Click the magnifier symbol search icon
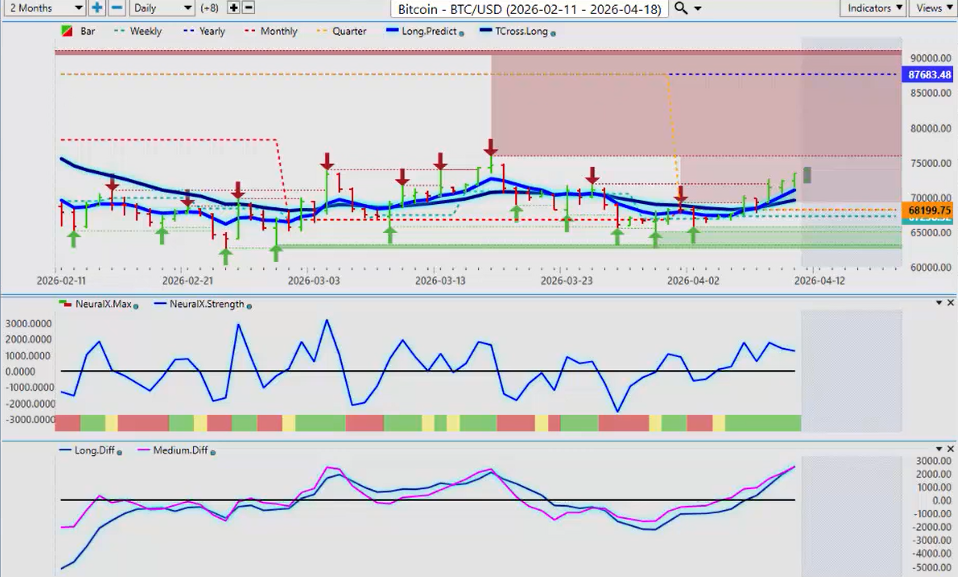The height and width of the screenshot is (577, 958). coord(681,8)
